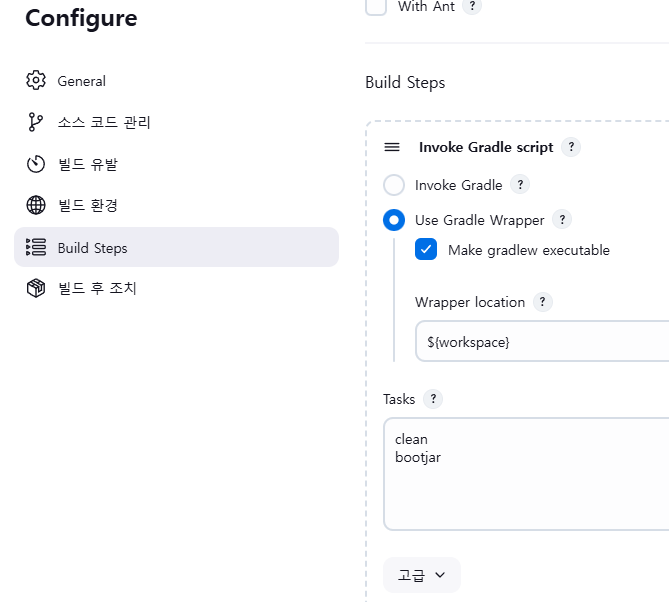Select the Invoke Gradle radio button
Screen dimensions: 669x602
tap(394, 185)
